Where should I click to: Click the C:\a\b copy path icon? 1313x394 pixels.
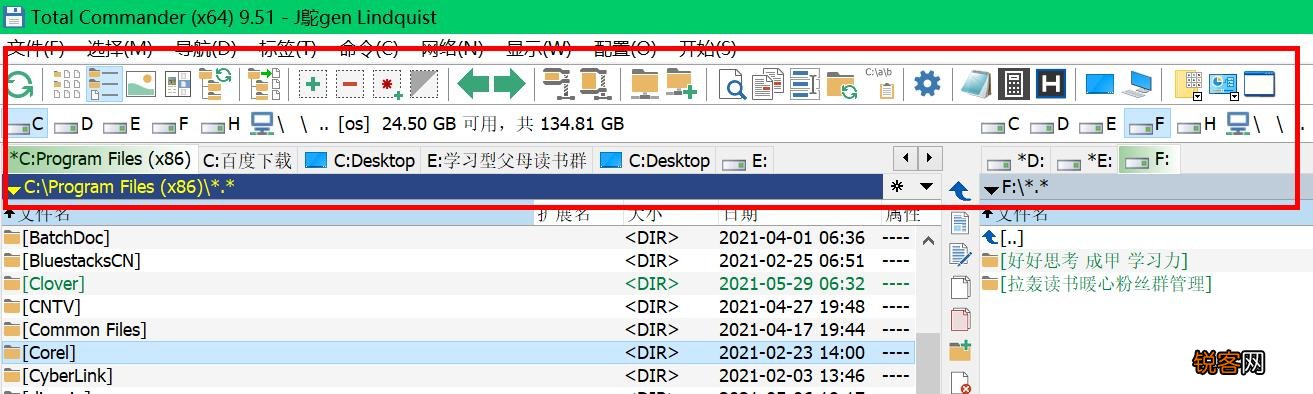click(x=880, y=84)
